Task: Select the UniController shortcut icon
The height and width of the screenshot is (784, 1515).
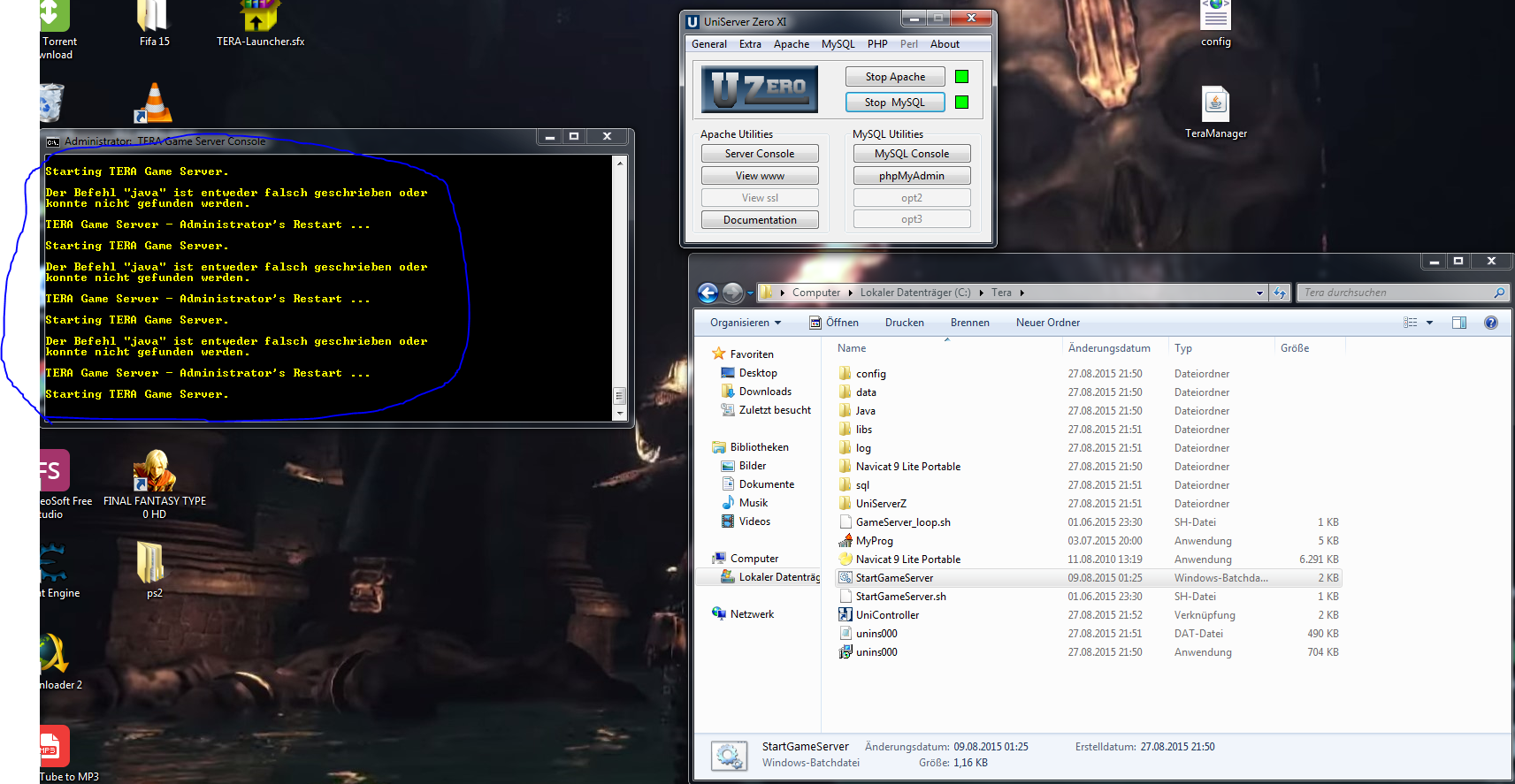Action: click(x=845, y=615)
